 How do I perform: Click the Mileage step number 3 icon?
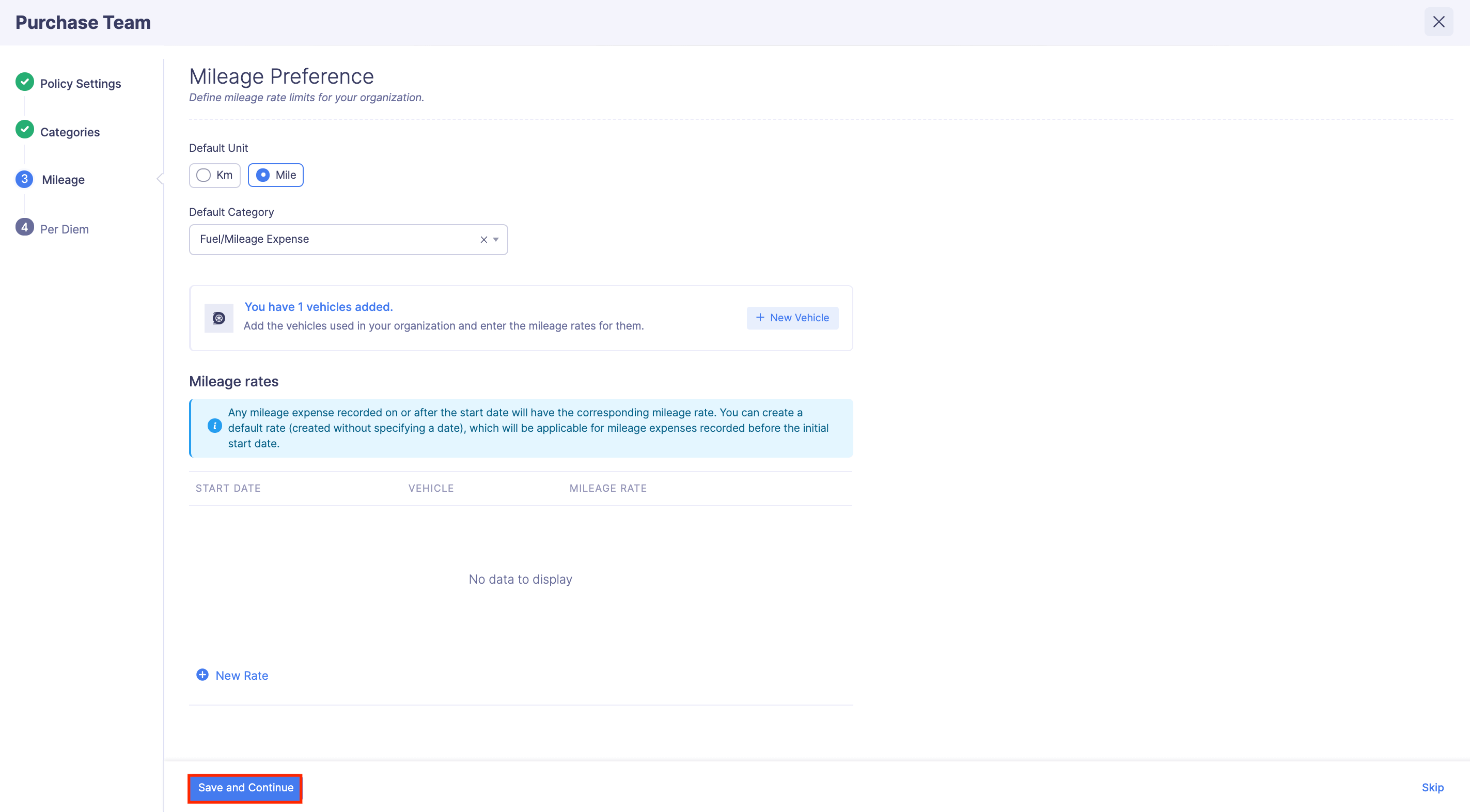pyautogui.click(x=25, y=179)
